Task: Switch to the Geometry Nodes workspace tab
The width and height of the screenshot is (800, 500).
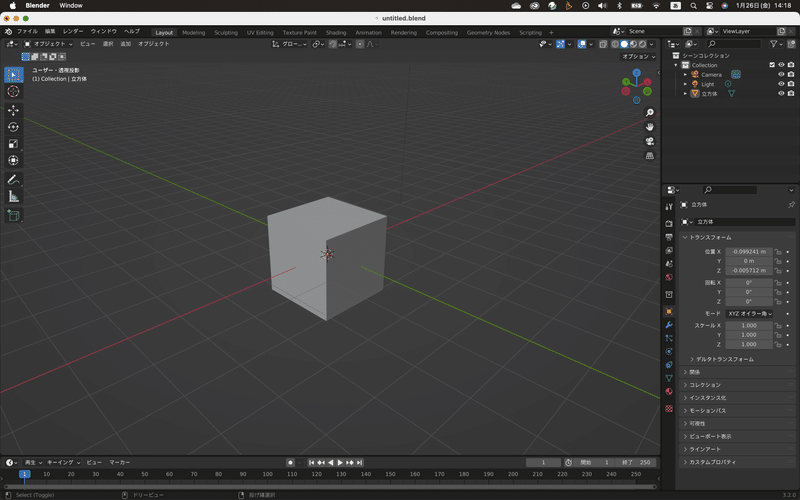Action: 488,32
